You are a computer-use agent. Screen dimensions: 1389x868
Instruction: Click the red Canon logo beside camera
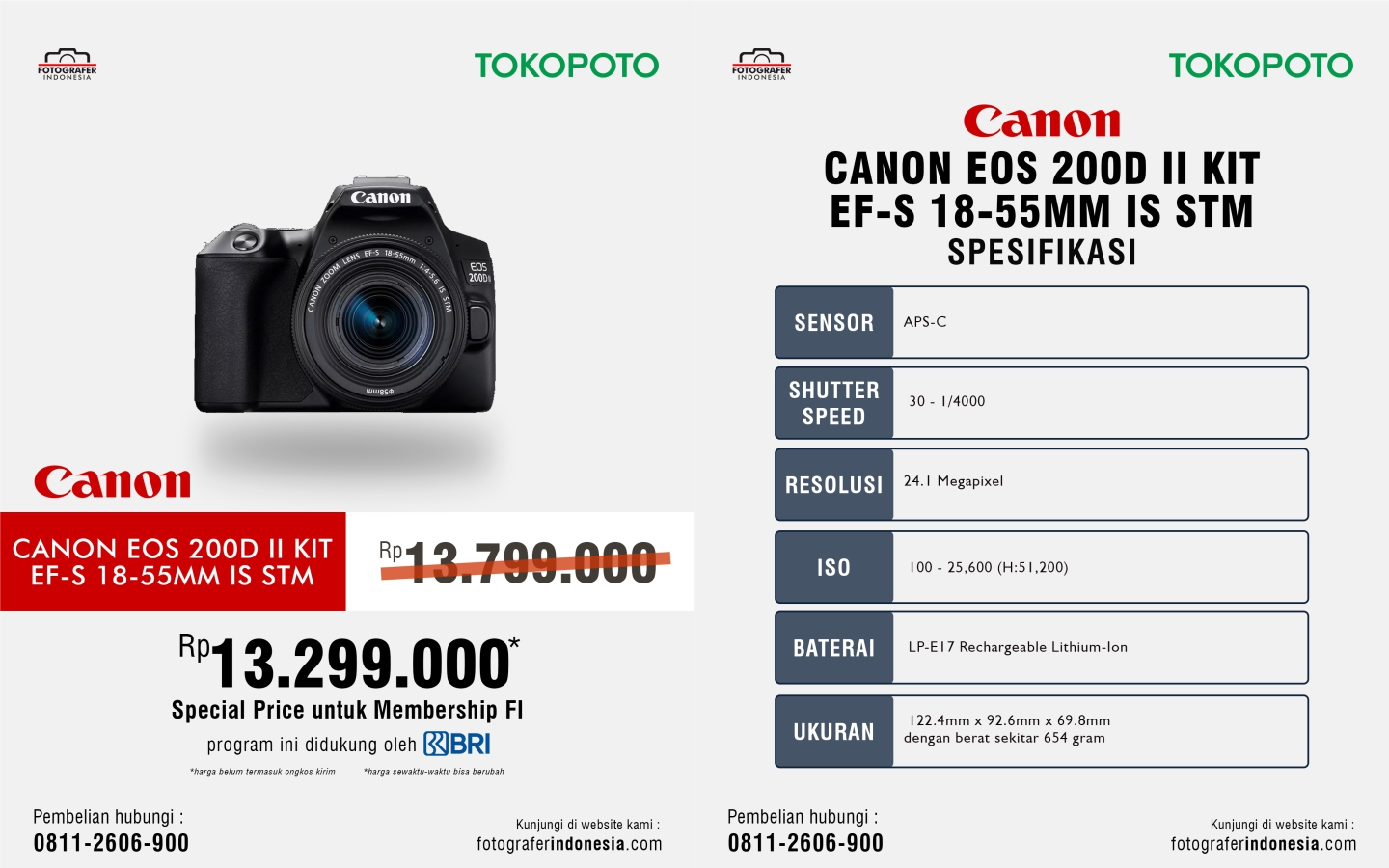click(112, 481)
